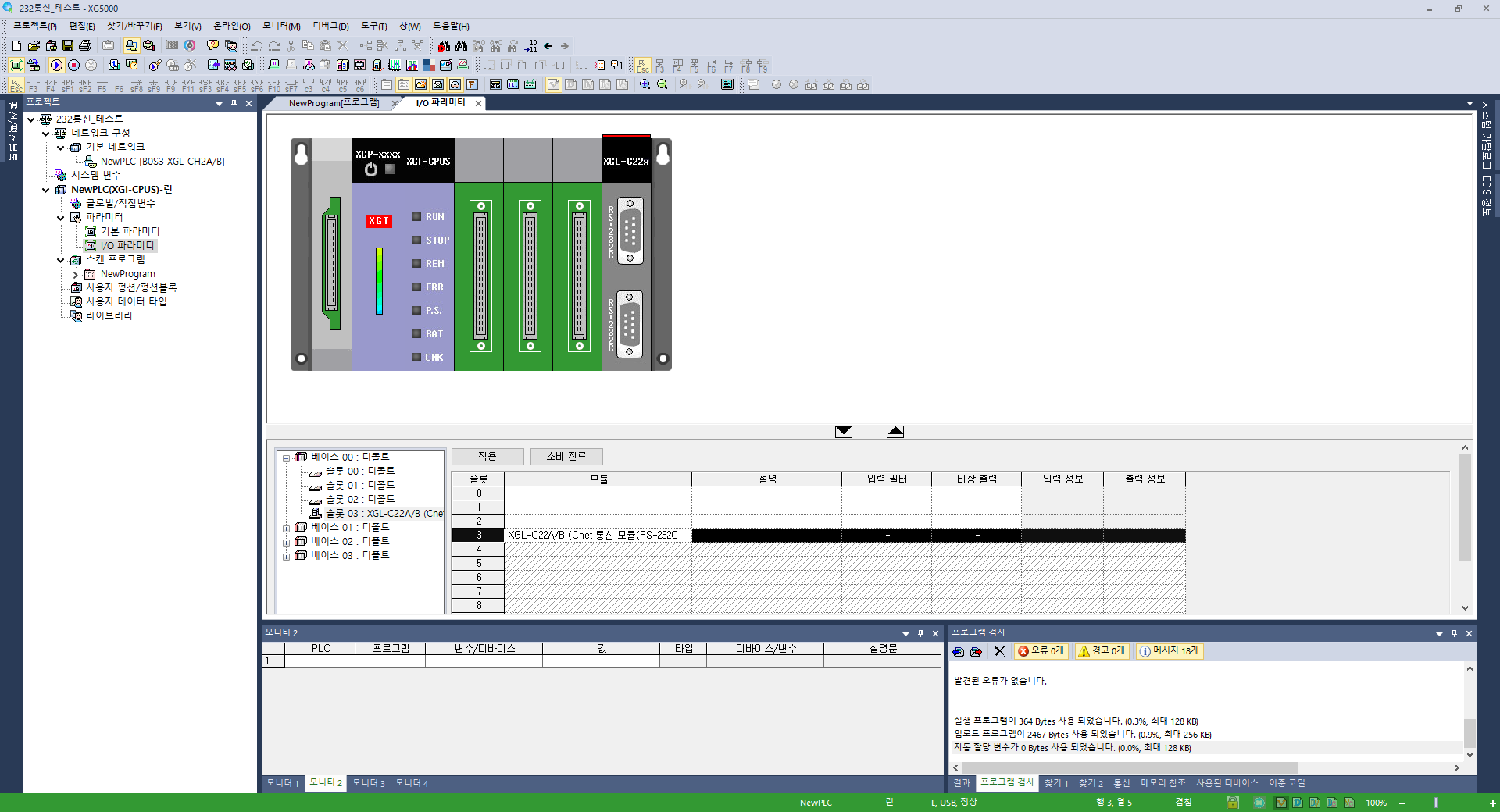Collapse the 네트워크 구성 tree node
This screenshot has width=1500, height=812.
point(46,134)
